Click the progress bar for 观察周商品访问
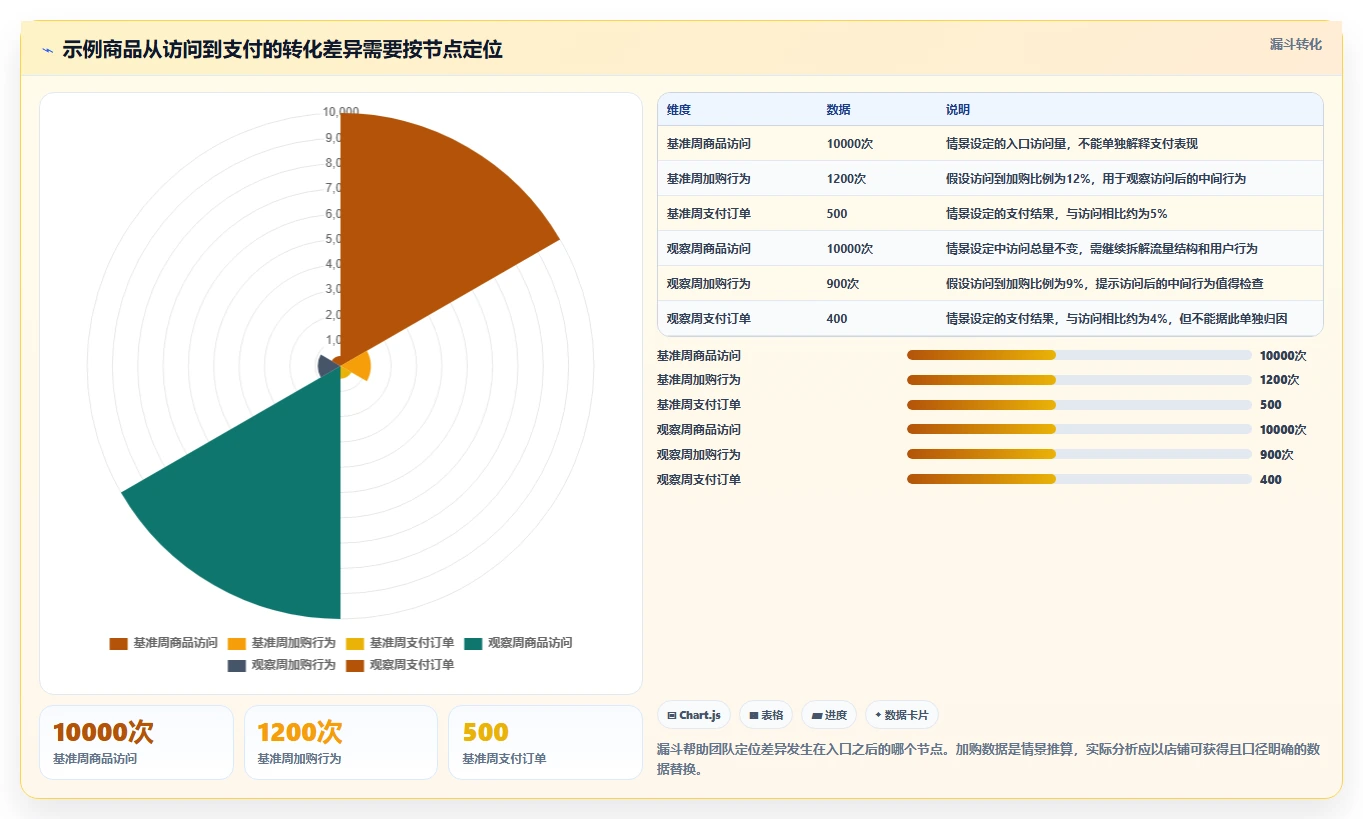 point(1079,430)
